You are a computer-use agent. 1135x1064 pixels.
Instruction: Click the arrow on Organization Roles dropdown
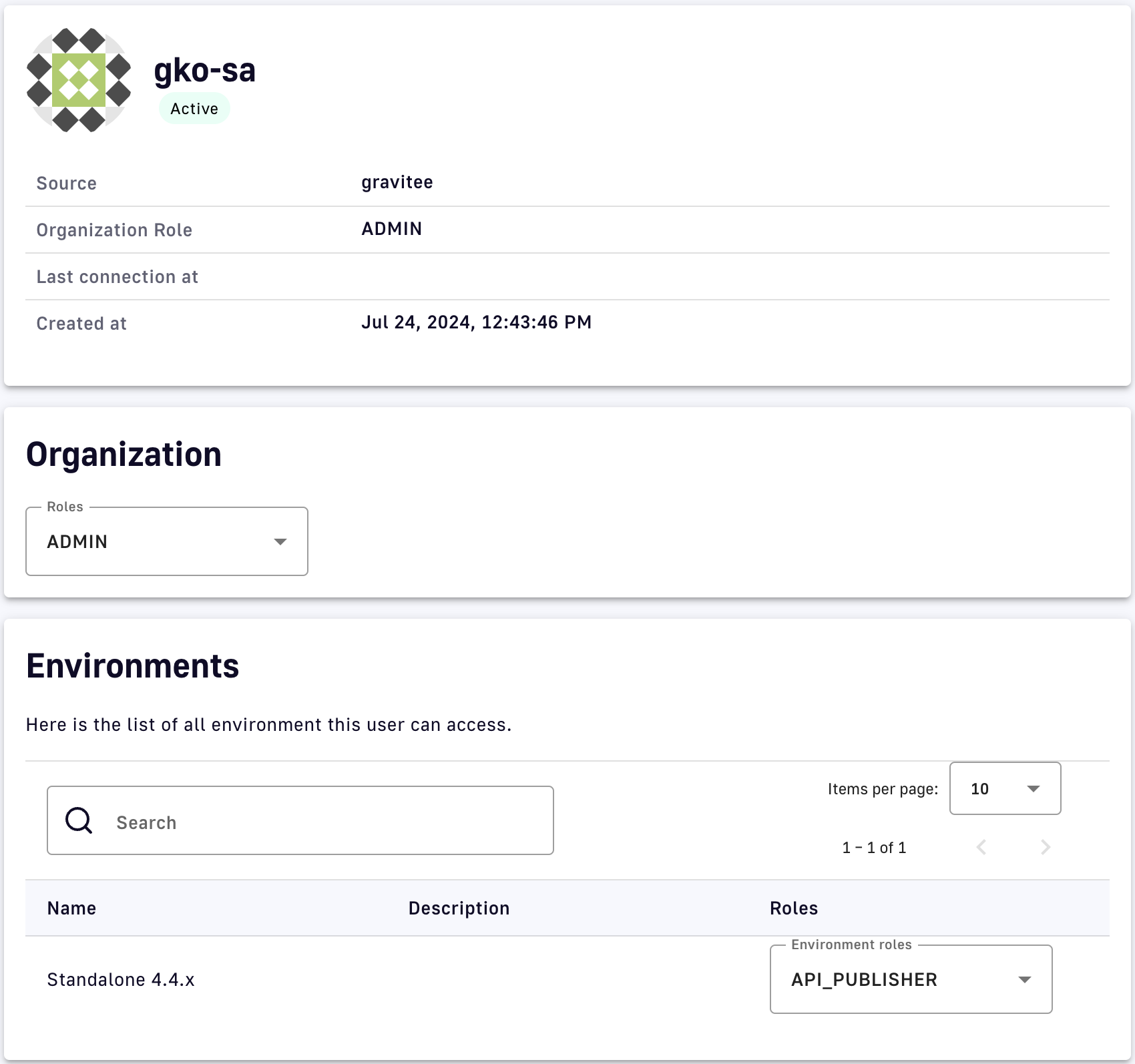pyautogui.click(x=280, y=541)
